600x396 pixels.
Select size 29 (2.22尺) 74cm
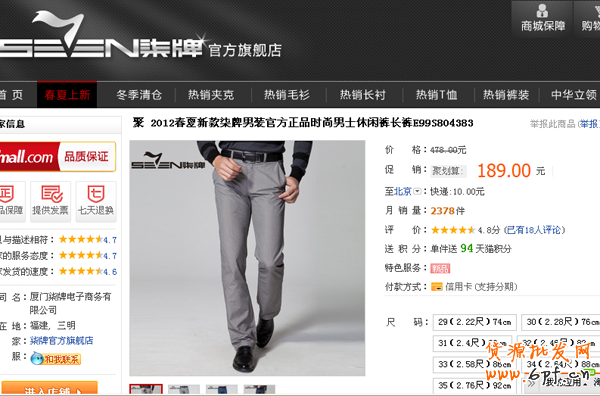474,322
